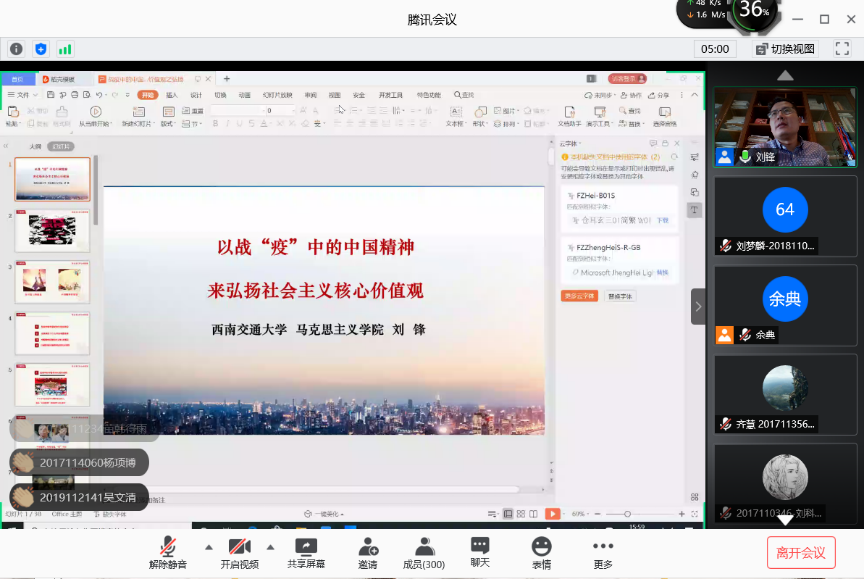Image resolution: width=864 pixels, height=579 pixels.
Task: Open the 动画 ribbon tab
Action: coord(245,95)
